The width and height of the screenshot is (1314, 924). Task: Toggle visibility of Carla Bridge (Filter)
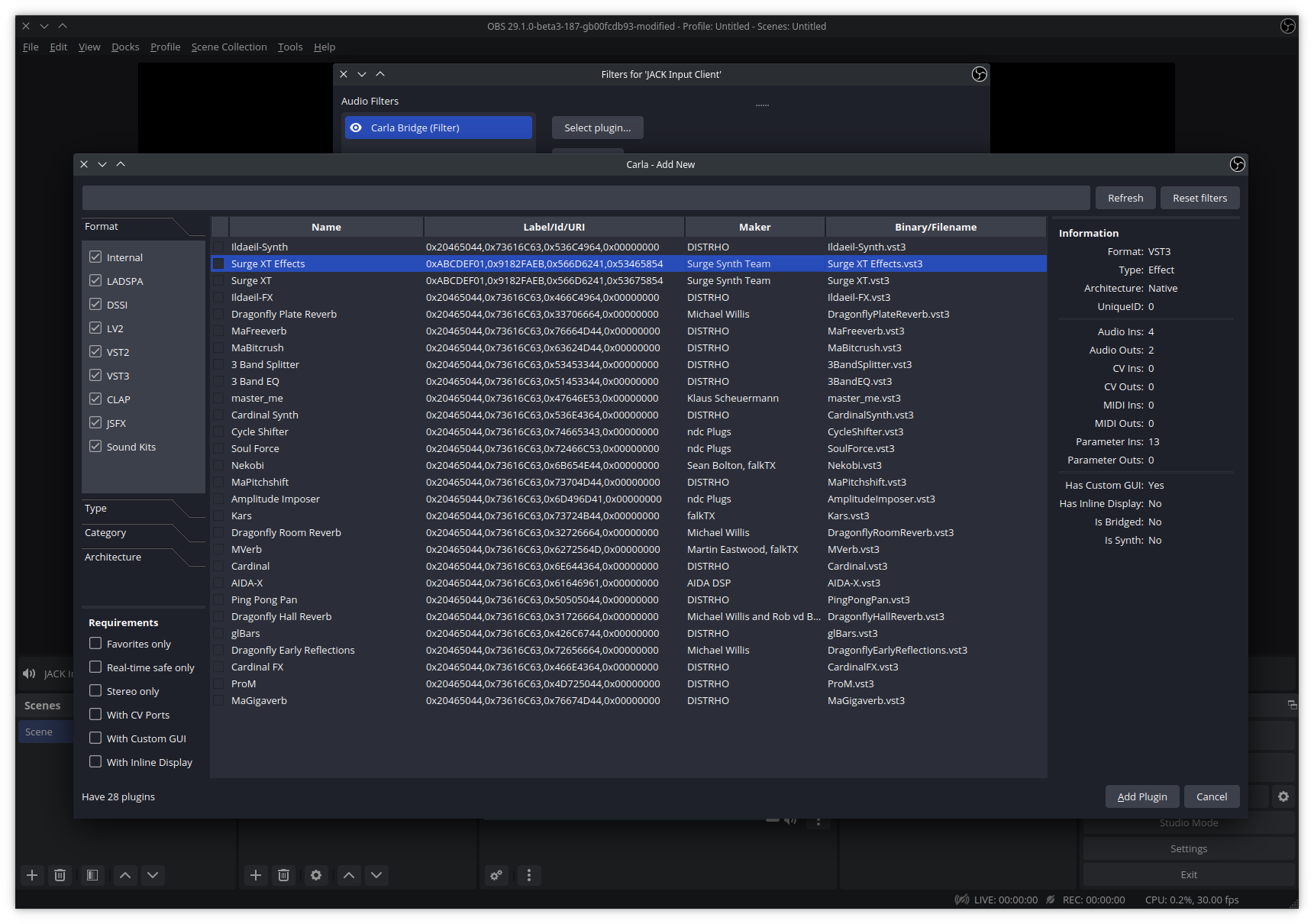click(356, 128)
